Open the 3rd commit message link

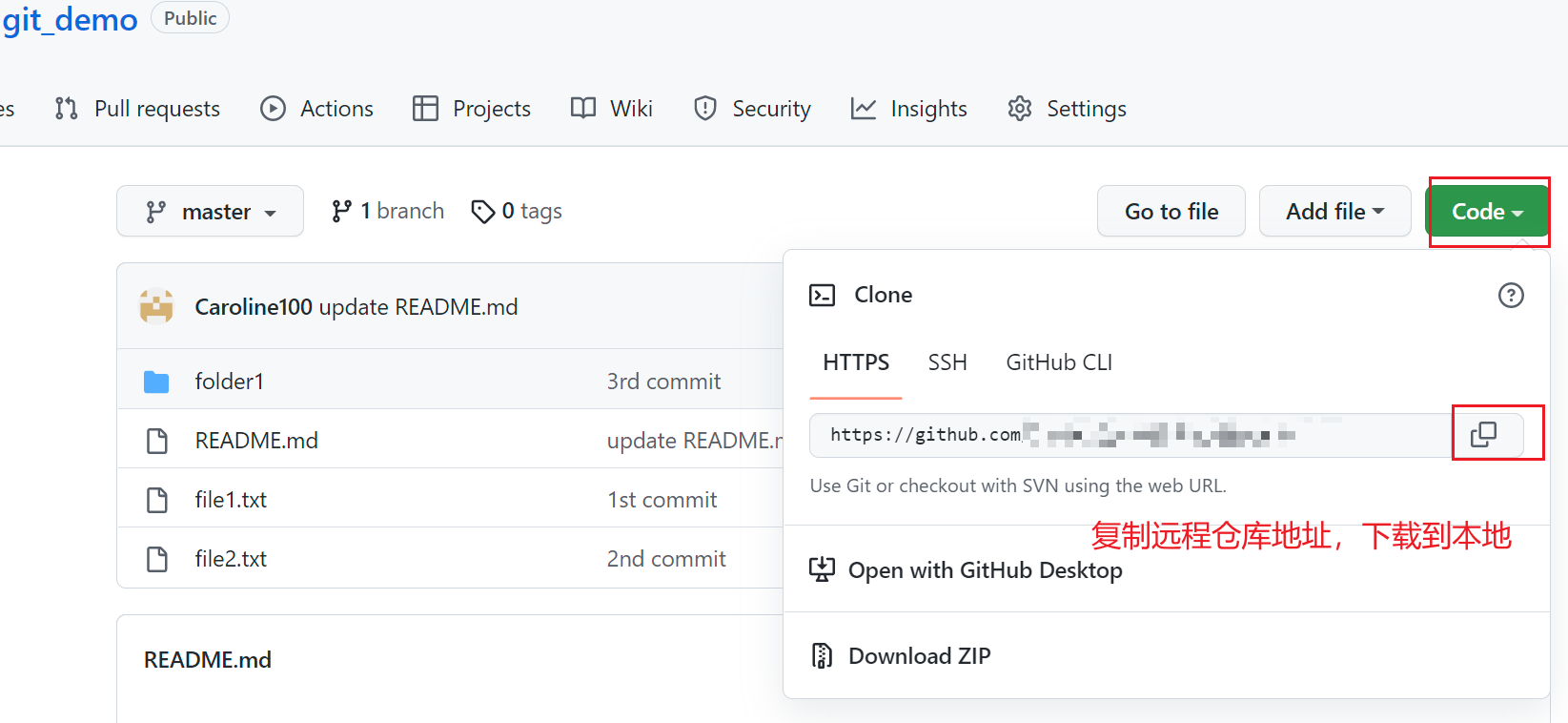pos(663,382)
